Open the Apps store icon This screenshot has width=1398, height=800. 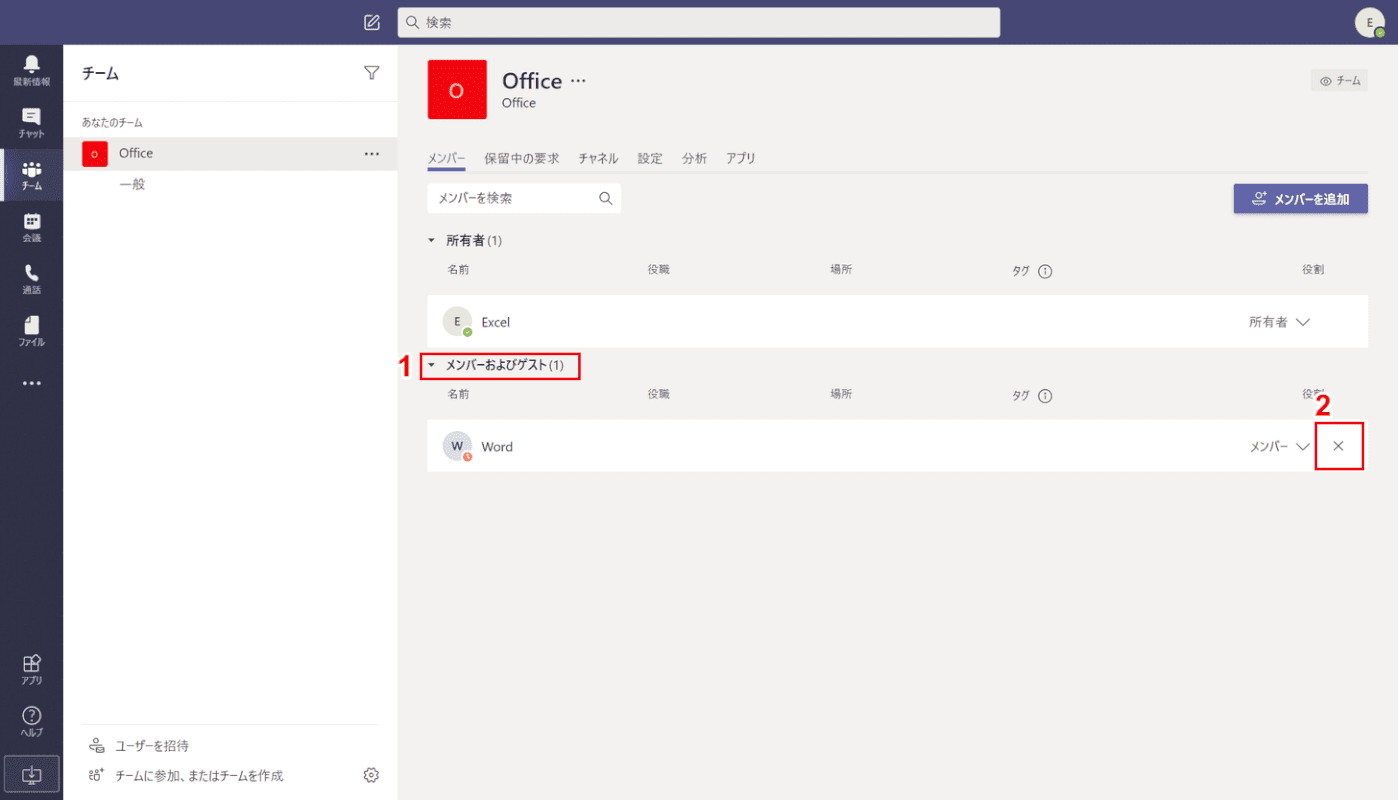[x=31, y=669]
